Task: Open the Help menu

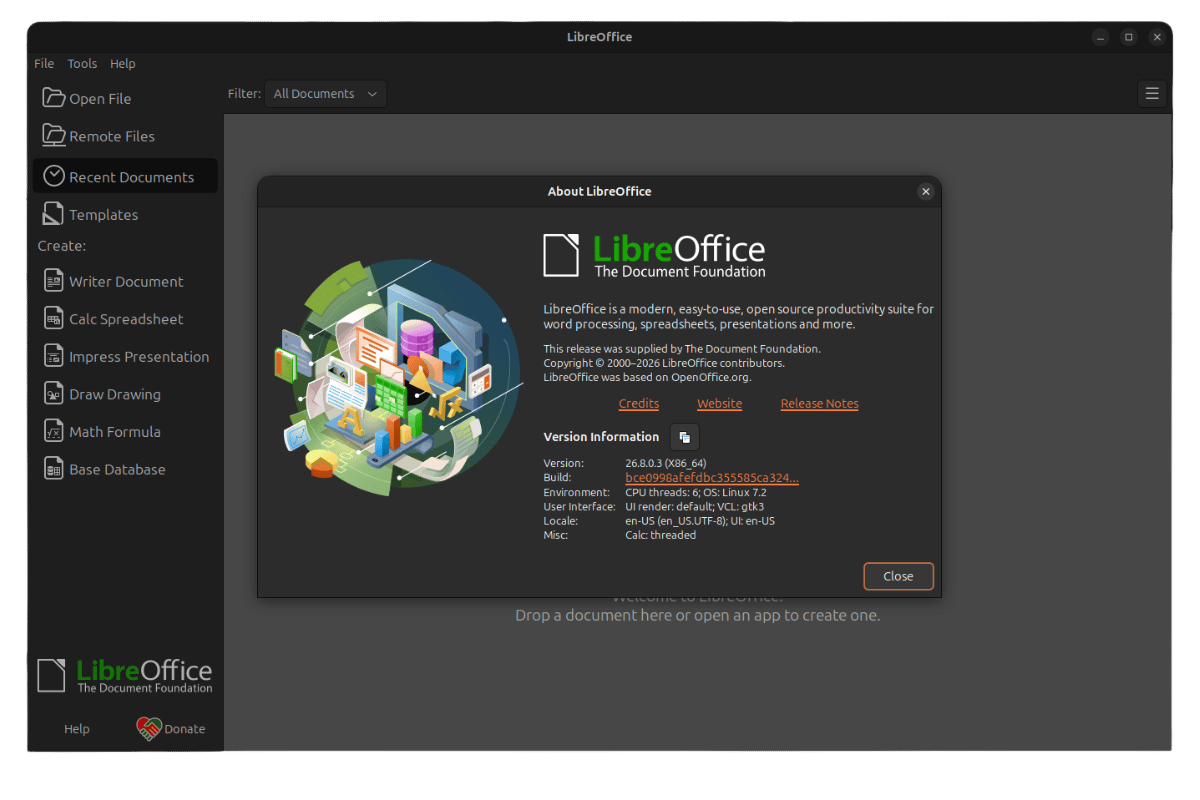Action: pyautogui.click(x=123, y=63)
